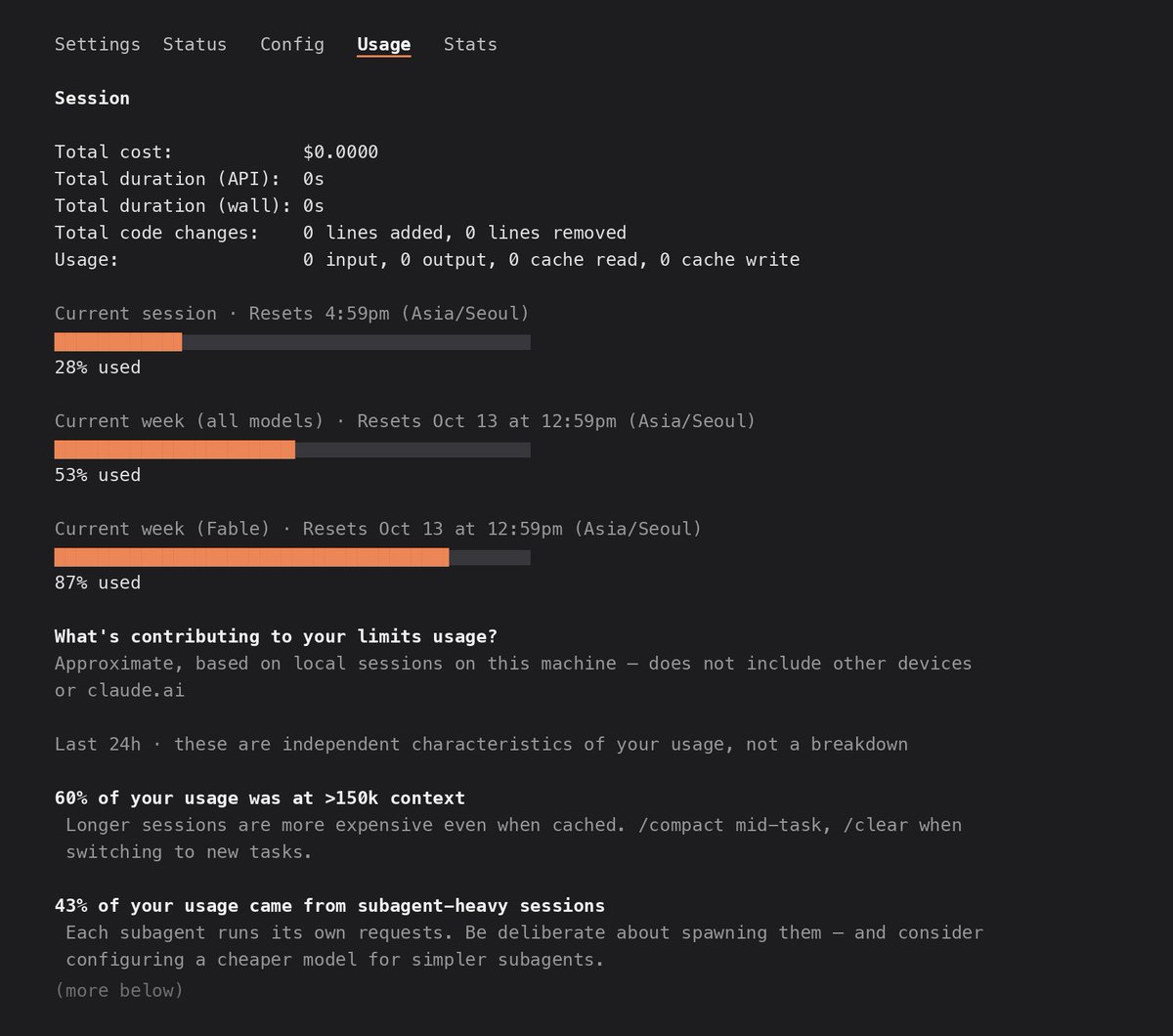Click the 'Session' heading
This screenshot has height=1036, width=1173.
click(x=92, y=98)
